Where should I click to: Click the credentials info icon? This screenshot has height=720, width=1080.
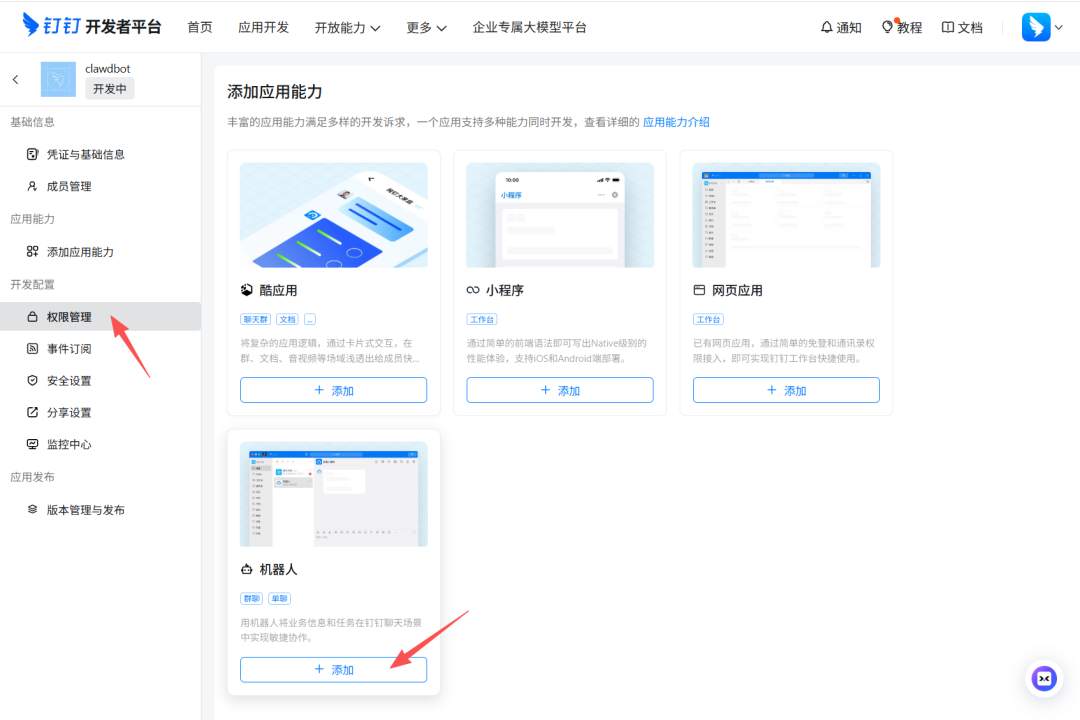32,154
